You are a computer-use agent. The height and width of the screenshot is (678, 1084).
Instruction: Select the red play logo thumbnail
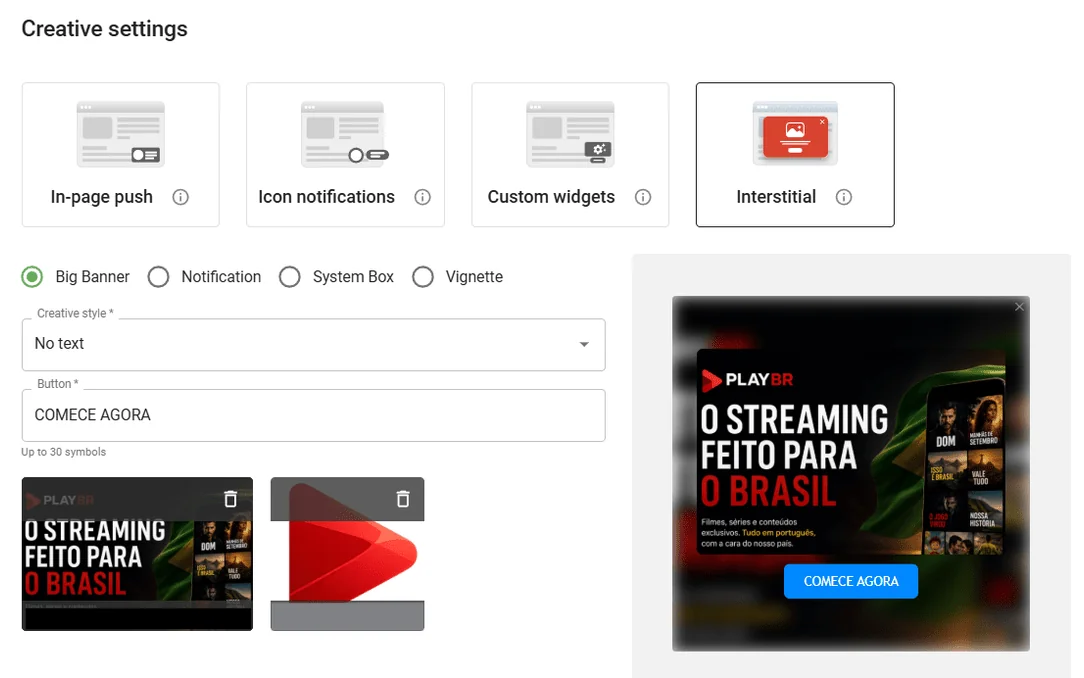347,554
